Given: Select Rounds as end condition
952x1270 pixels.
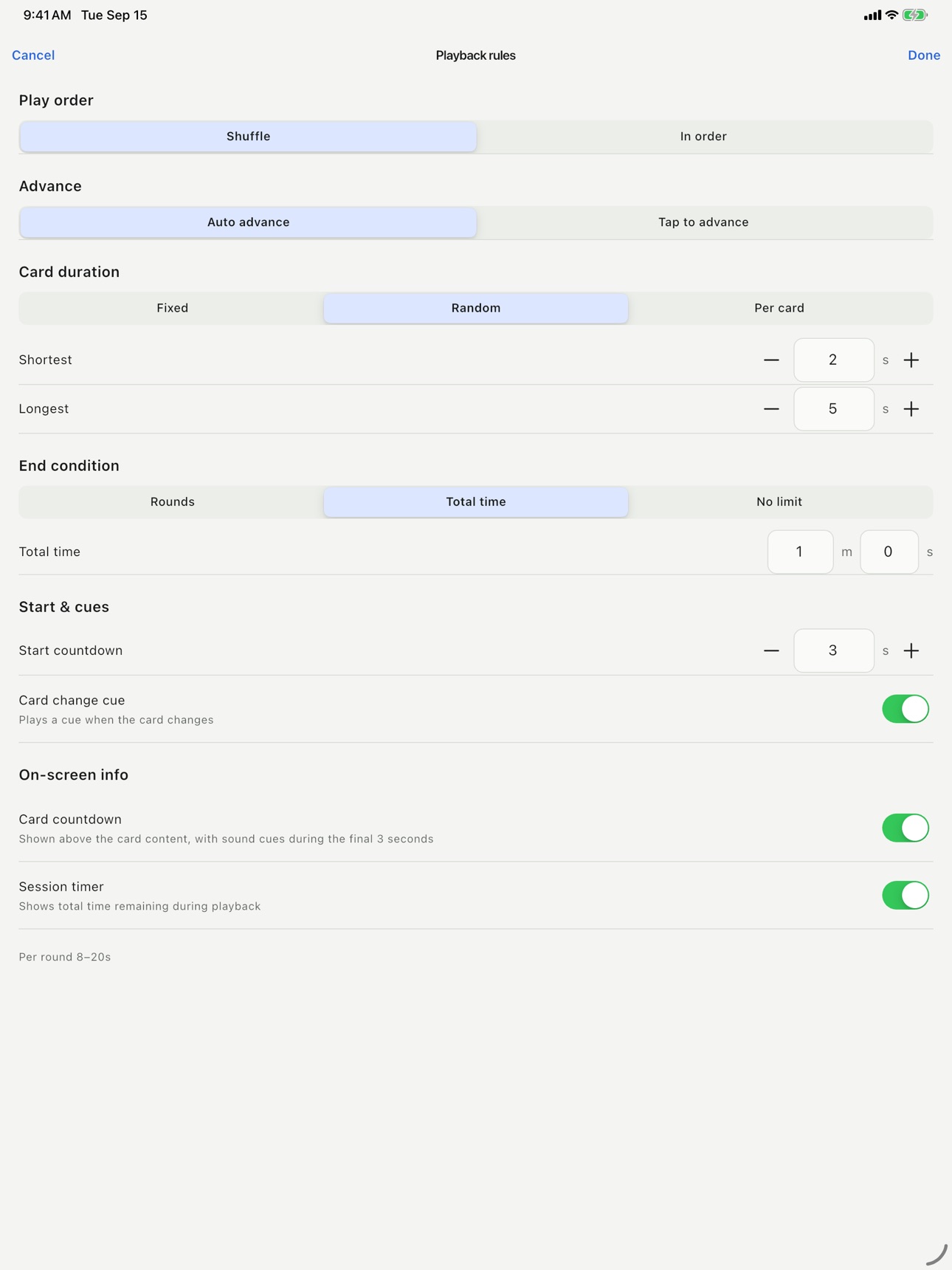Looking at the screenshot, I should tap(172, 502).
